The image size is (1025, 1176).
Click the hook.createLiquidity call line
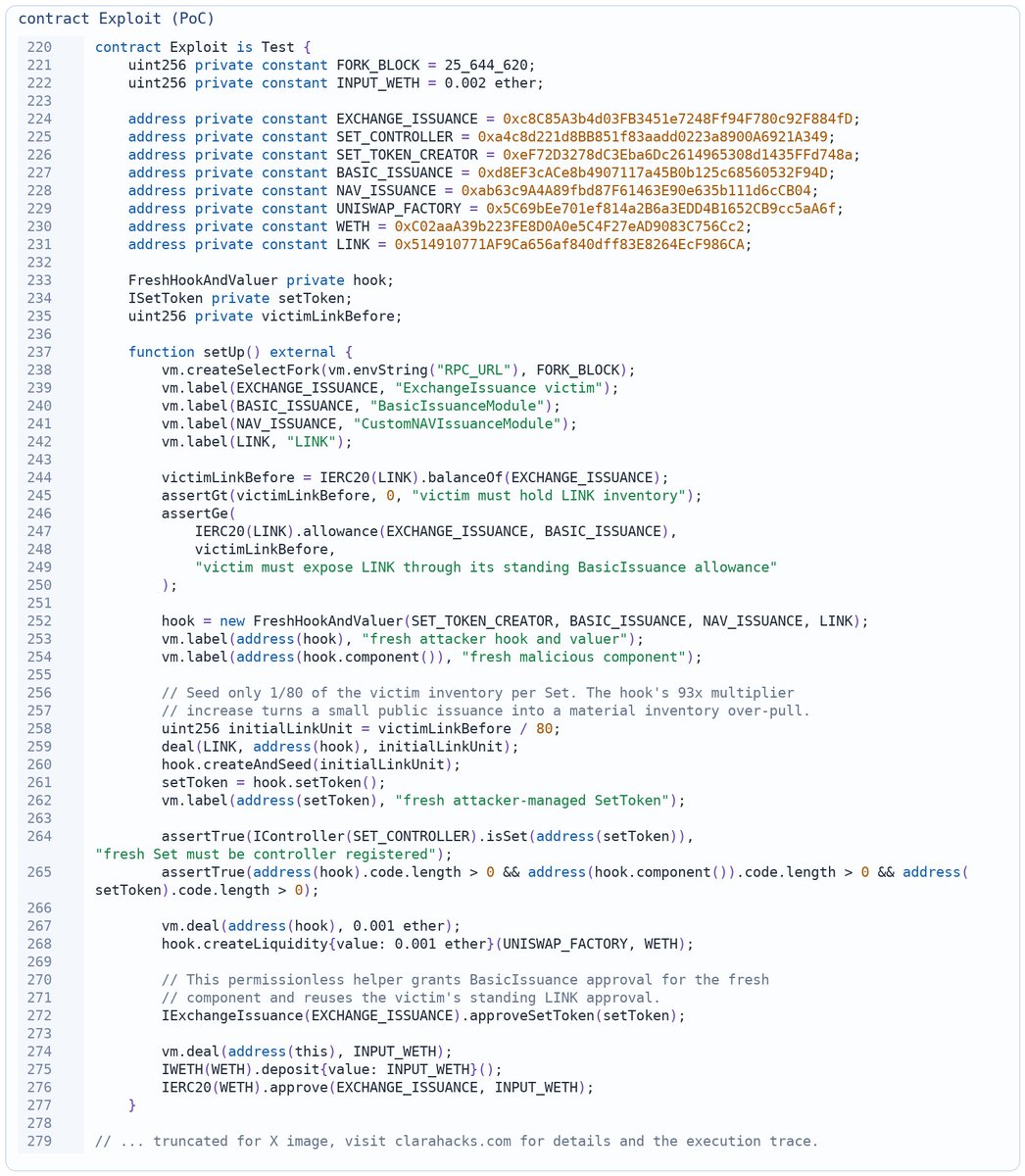click(427, 943)
